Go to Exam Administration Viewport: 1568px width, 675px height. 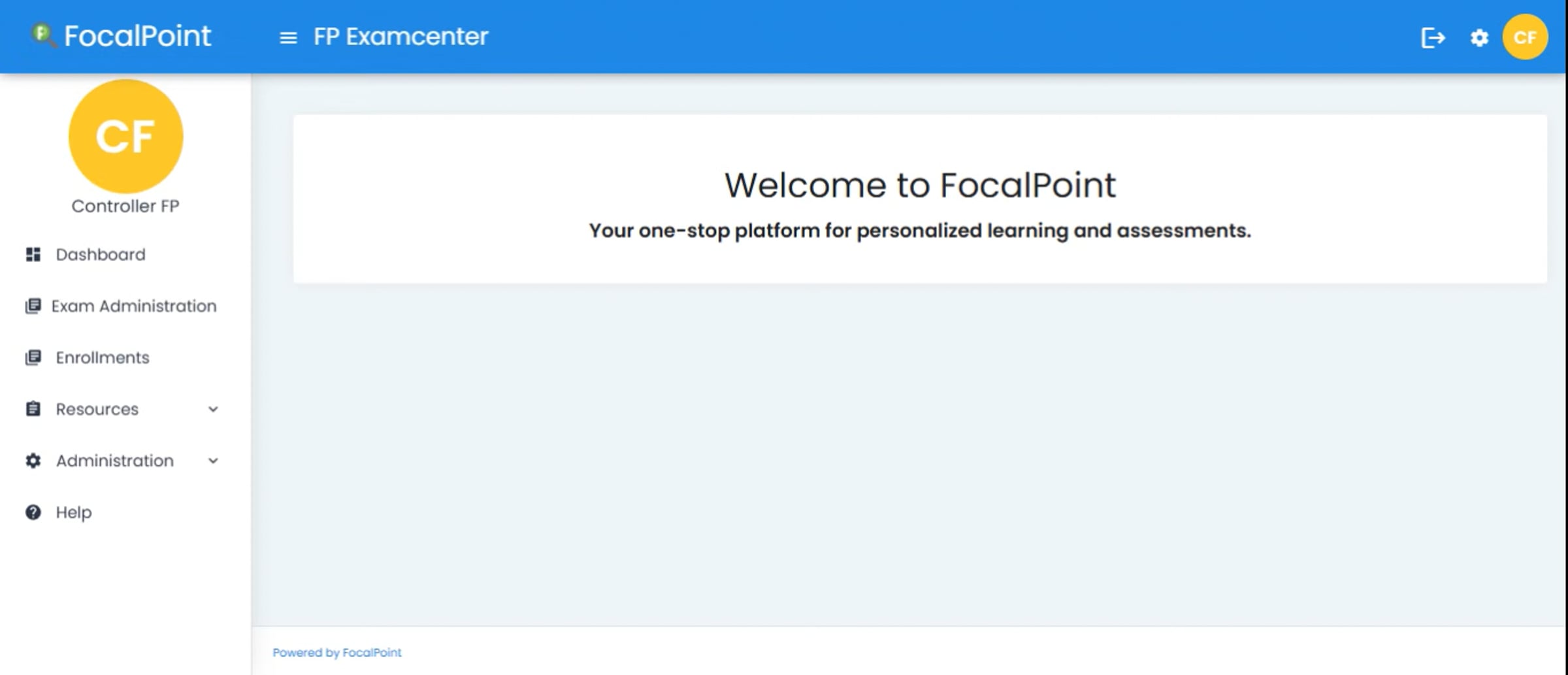tap(134, 306)
